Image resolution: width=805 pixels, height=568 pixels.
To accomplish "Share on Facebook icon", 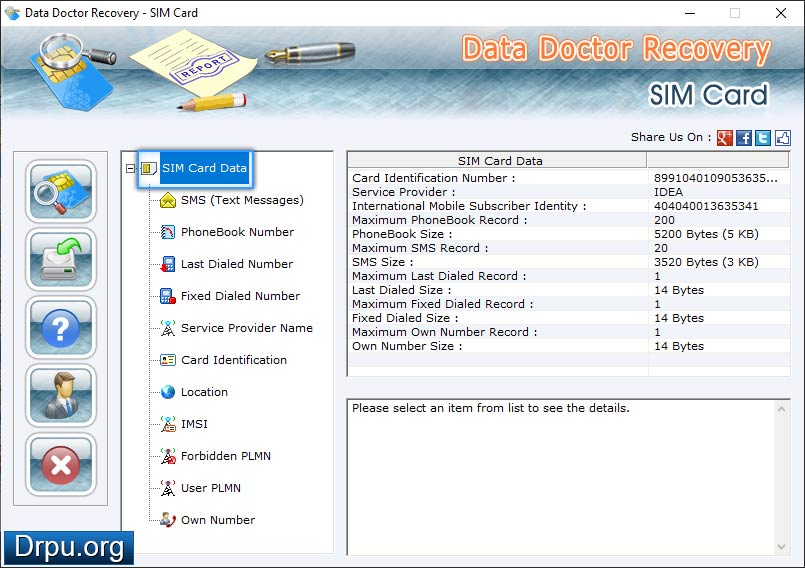I will coord(744,138).
